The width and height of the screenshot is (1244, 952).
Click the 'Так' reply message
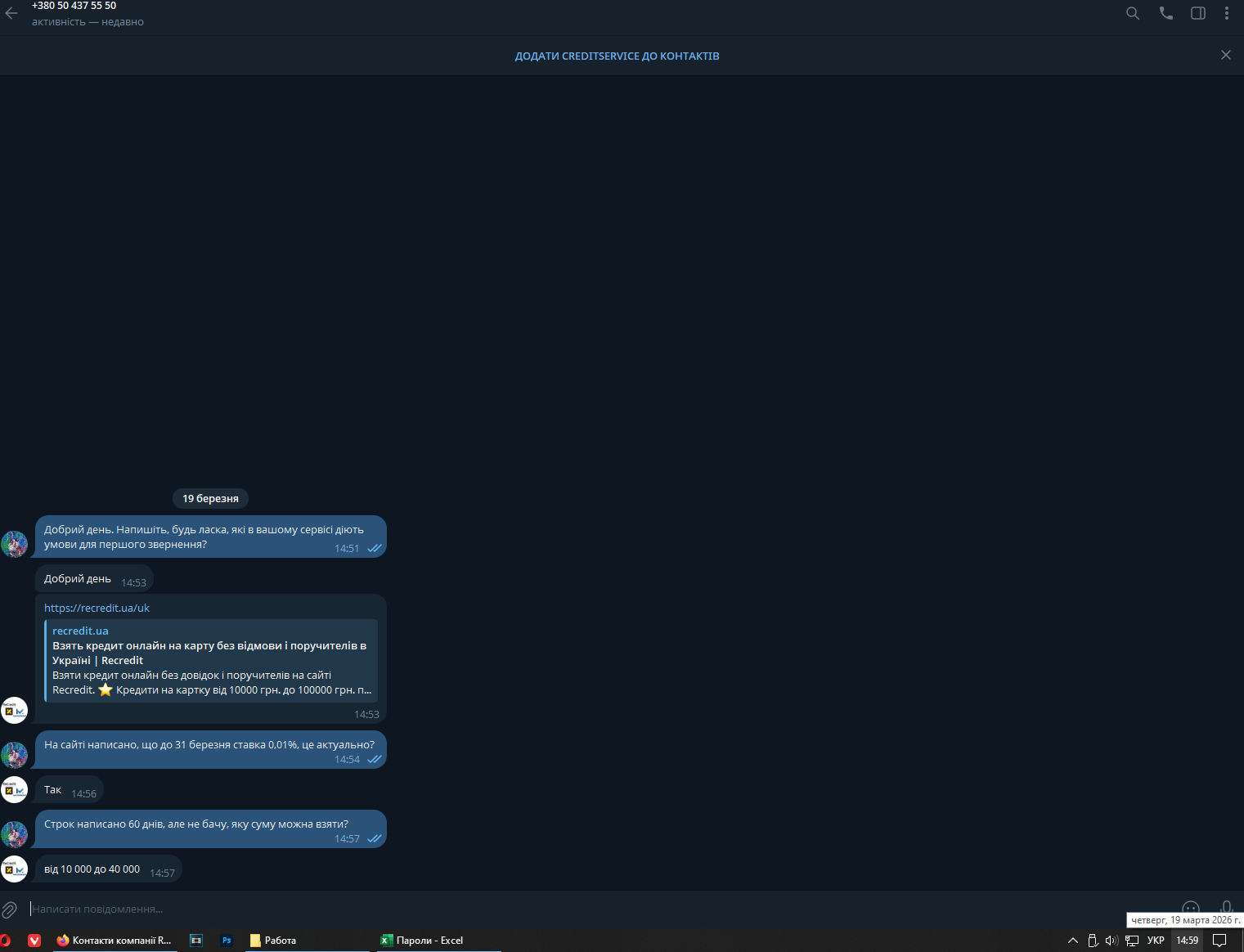70,790
